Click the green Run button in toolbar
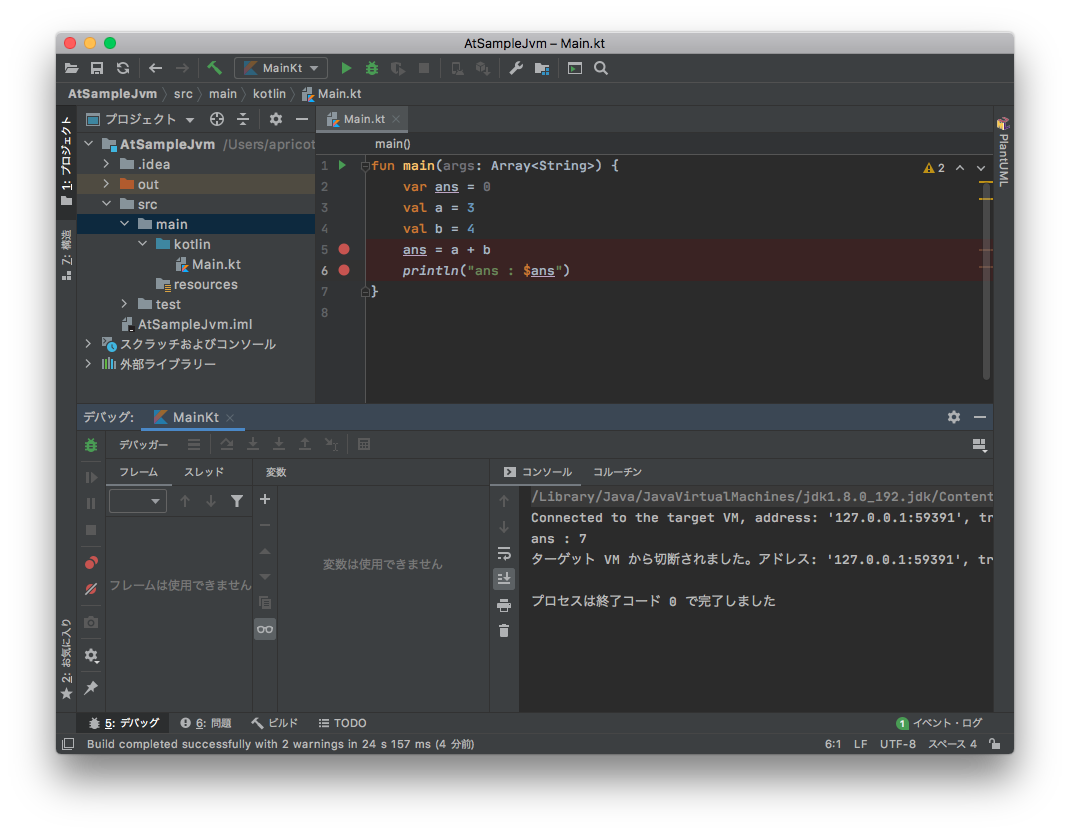The image size is (1070, 834). pyautogui.click(x=346, y=68)
